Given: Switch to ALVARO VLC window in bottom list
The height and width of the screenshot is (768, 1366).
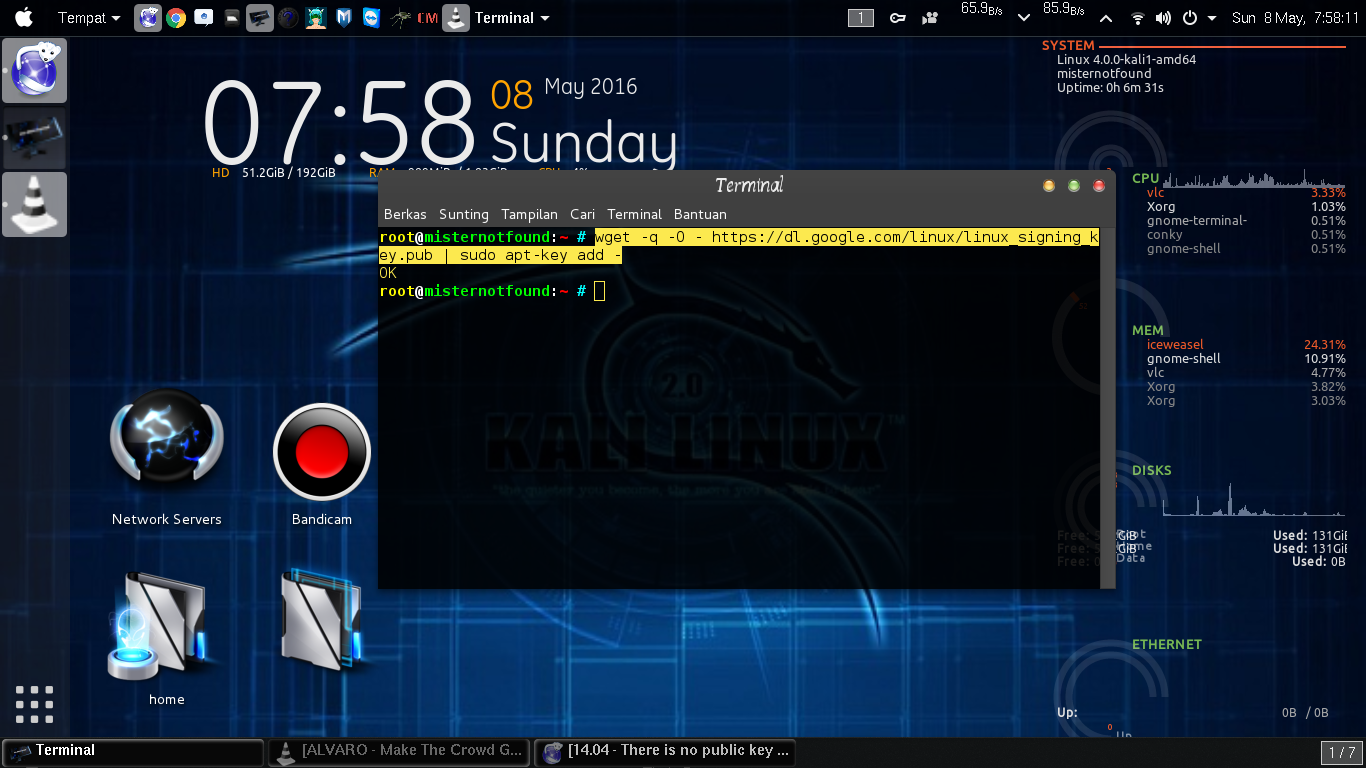Looking at the screenshot, I should 399,751.
